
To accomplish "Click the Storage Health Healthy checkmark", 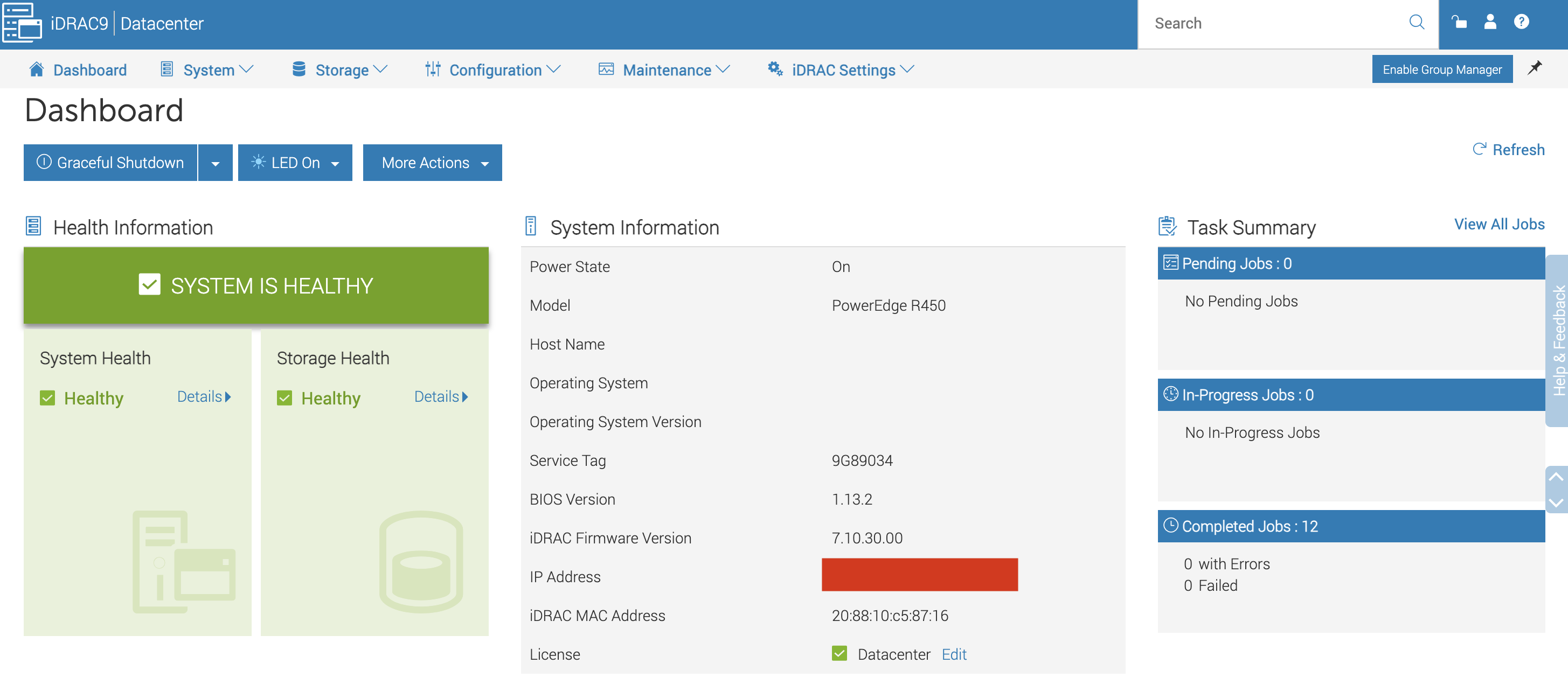I will pos(285,398).
